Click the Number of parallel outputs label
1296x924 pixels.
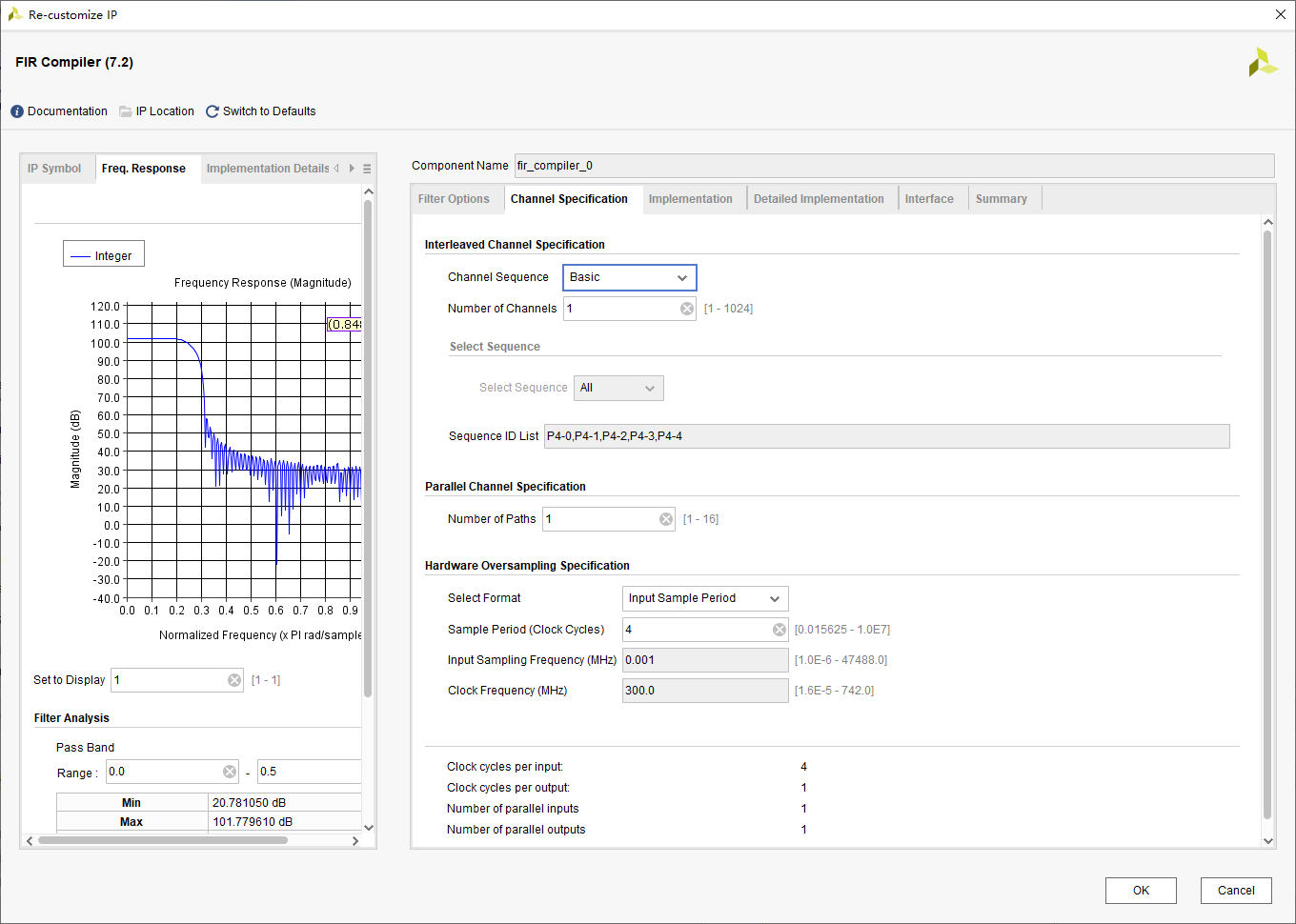pos(516,830)
